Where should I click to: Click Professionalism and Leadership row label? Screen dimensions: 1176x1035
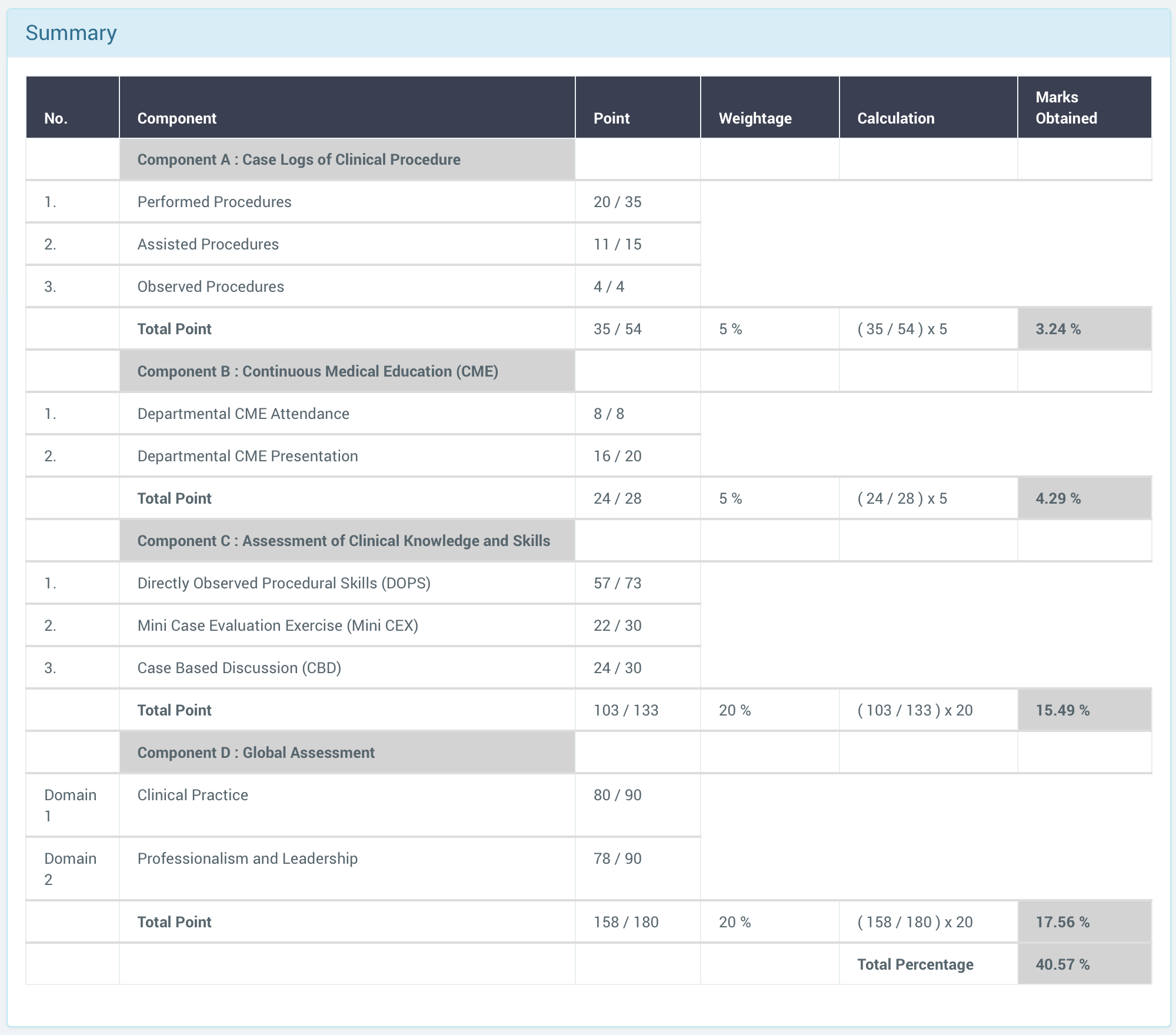pyautogui.click(x=247, y=858)
